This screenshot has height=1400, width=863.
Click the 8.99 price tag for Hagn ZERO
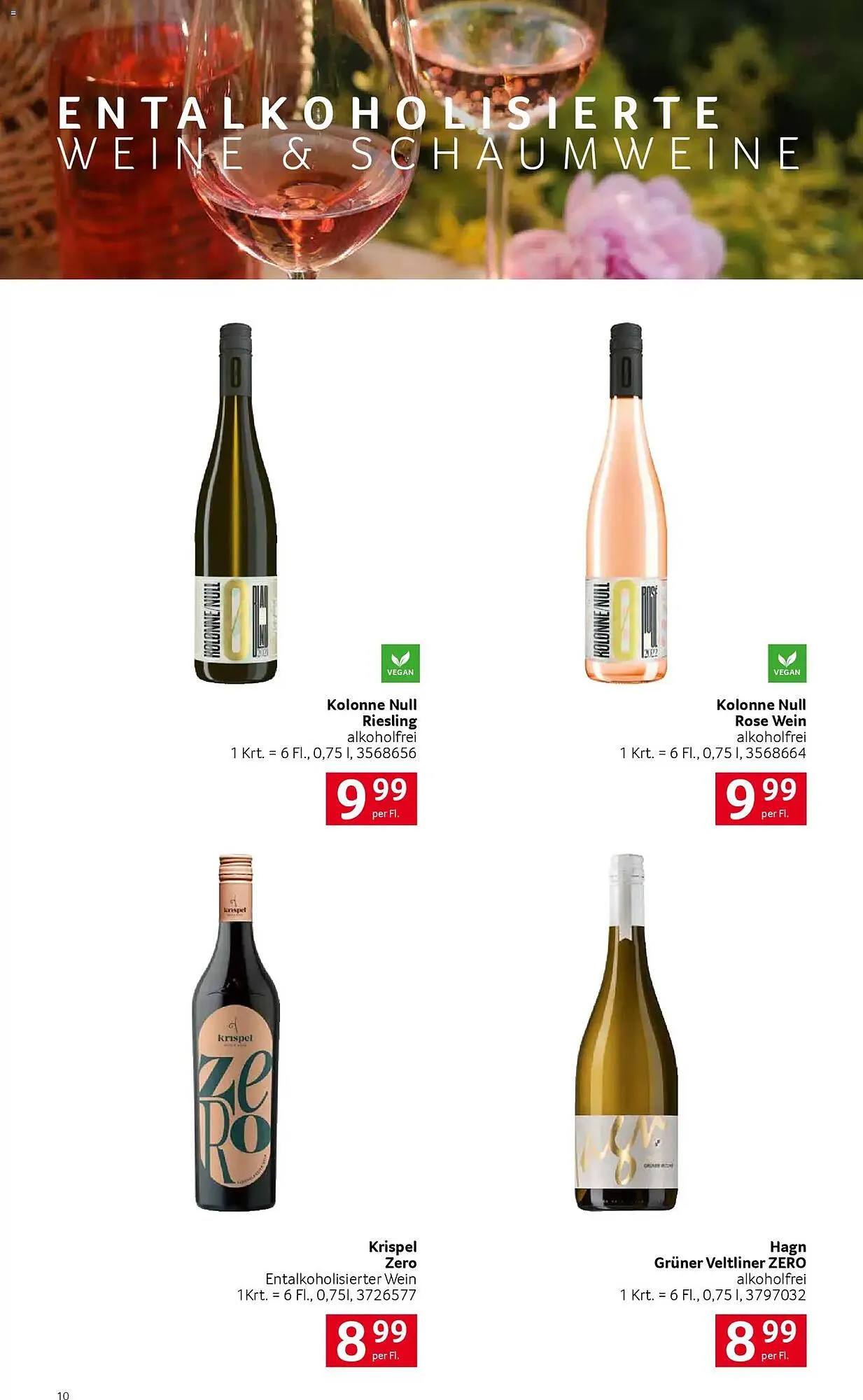(x=761, y=1340)
